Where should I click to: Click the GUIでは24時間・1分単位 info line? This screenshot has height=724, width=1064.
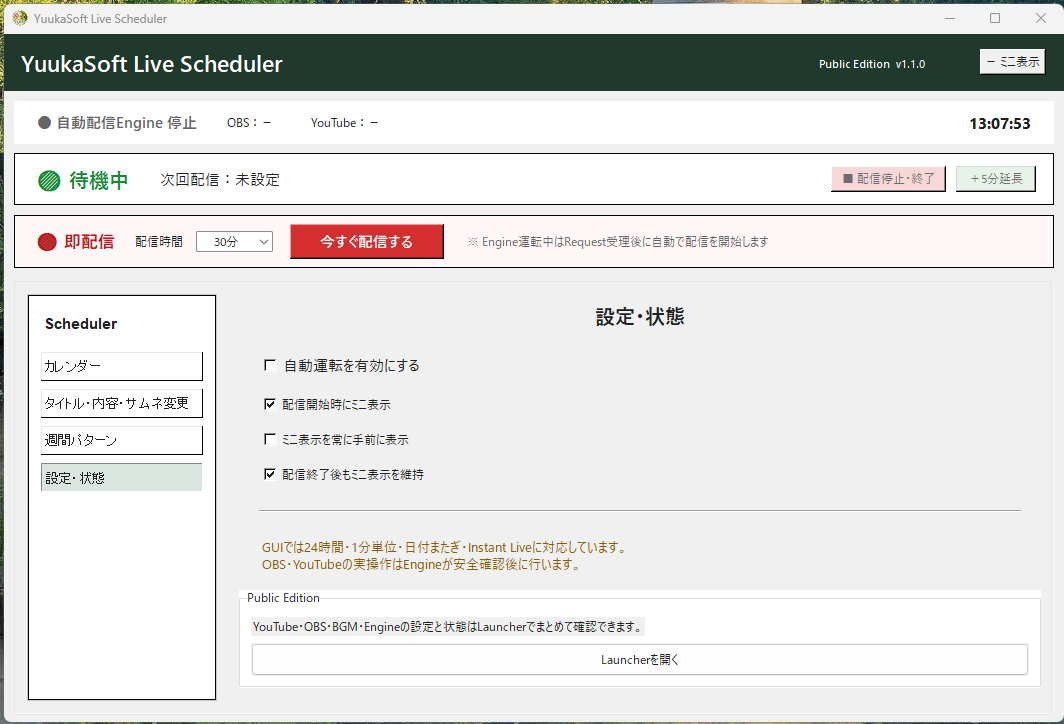445,548
